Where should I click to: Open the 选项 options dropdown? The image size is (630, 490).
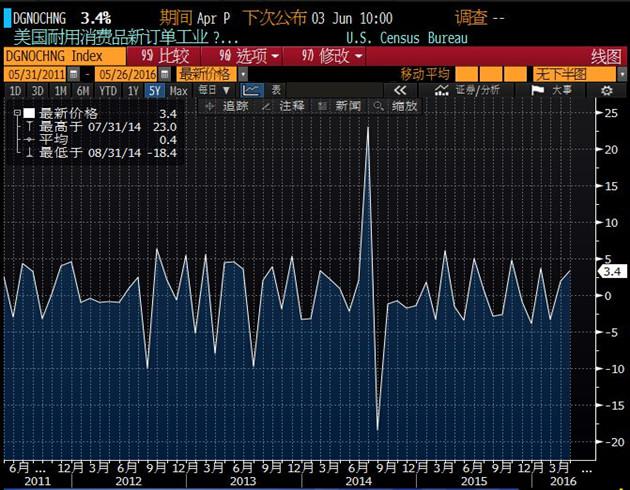[248, 57]
